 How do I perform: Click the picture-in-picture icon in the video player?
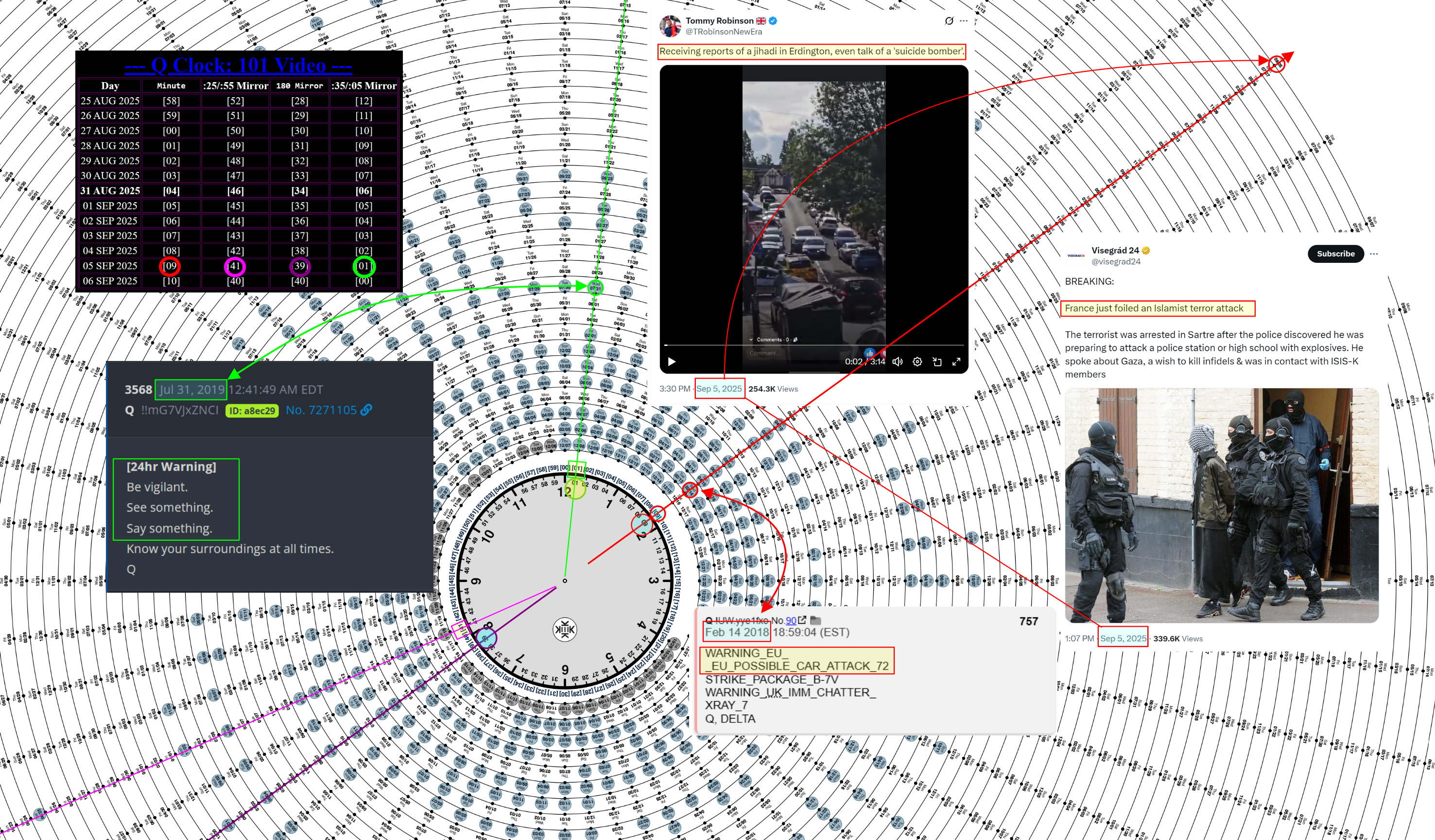(x=937, y=361)
